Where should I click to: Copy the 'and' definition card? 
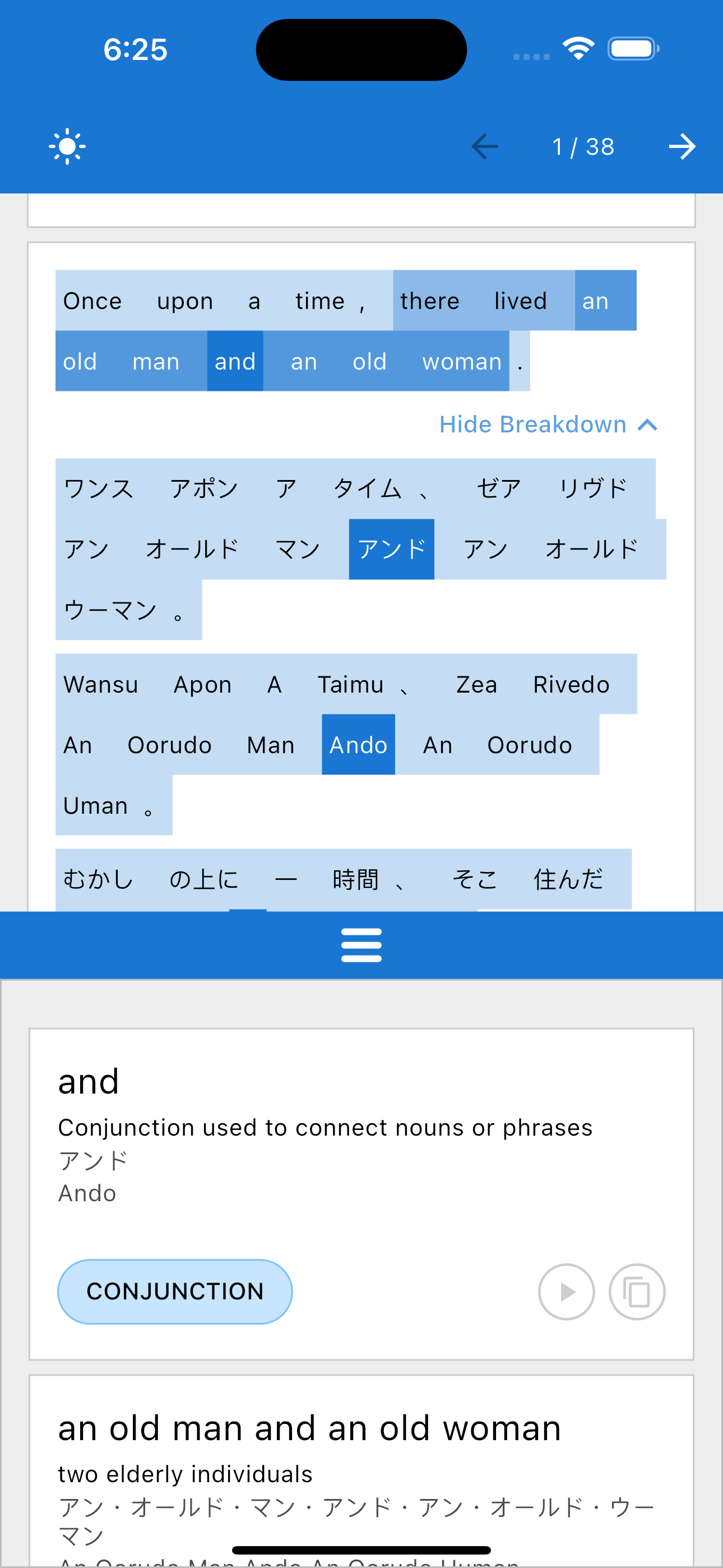tap(637, 1292)
